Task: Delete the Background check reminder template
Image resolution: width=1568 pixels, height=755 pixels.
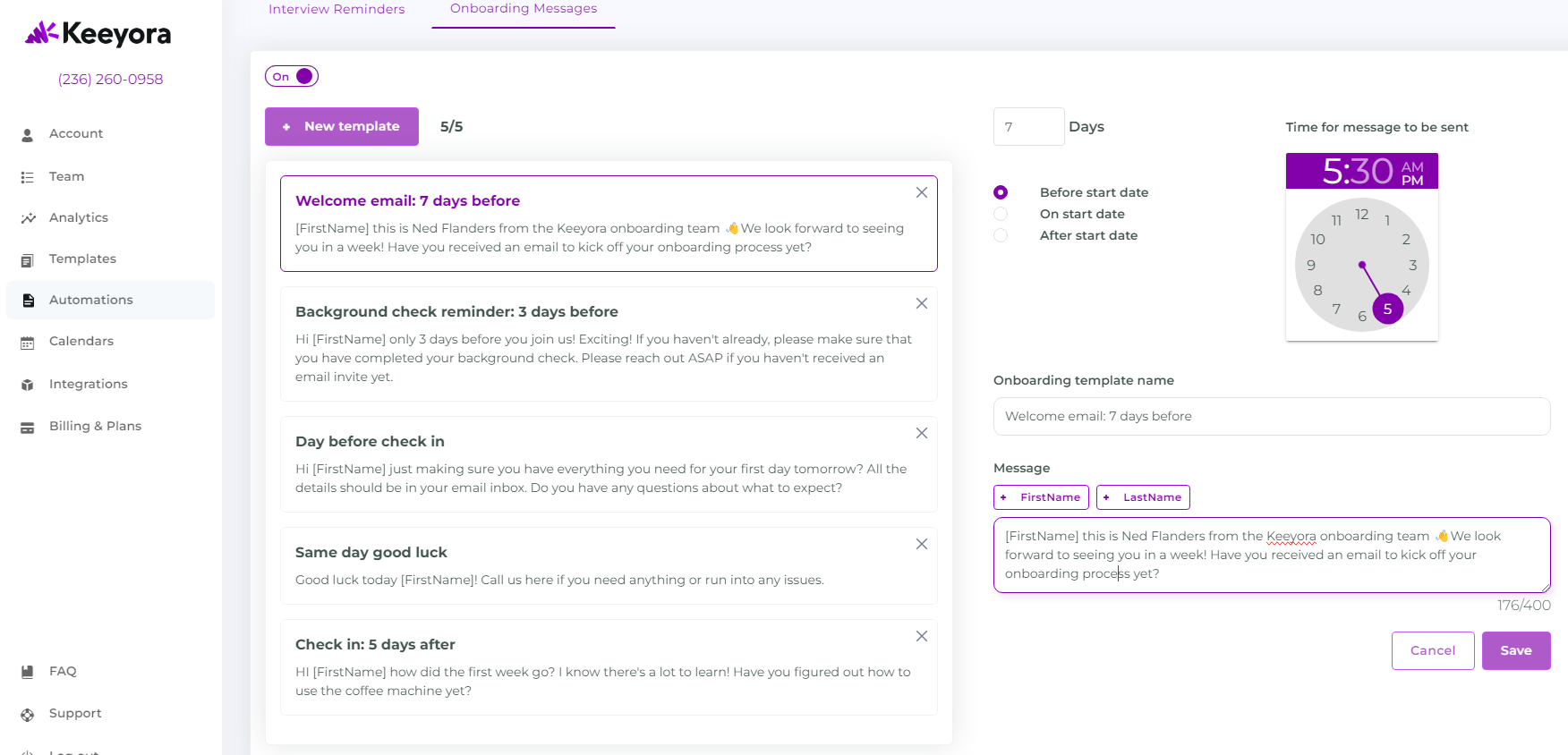Action: [x=921, y=303]
